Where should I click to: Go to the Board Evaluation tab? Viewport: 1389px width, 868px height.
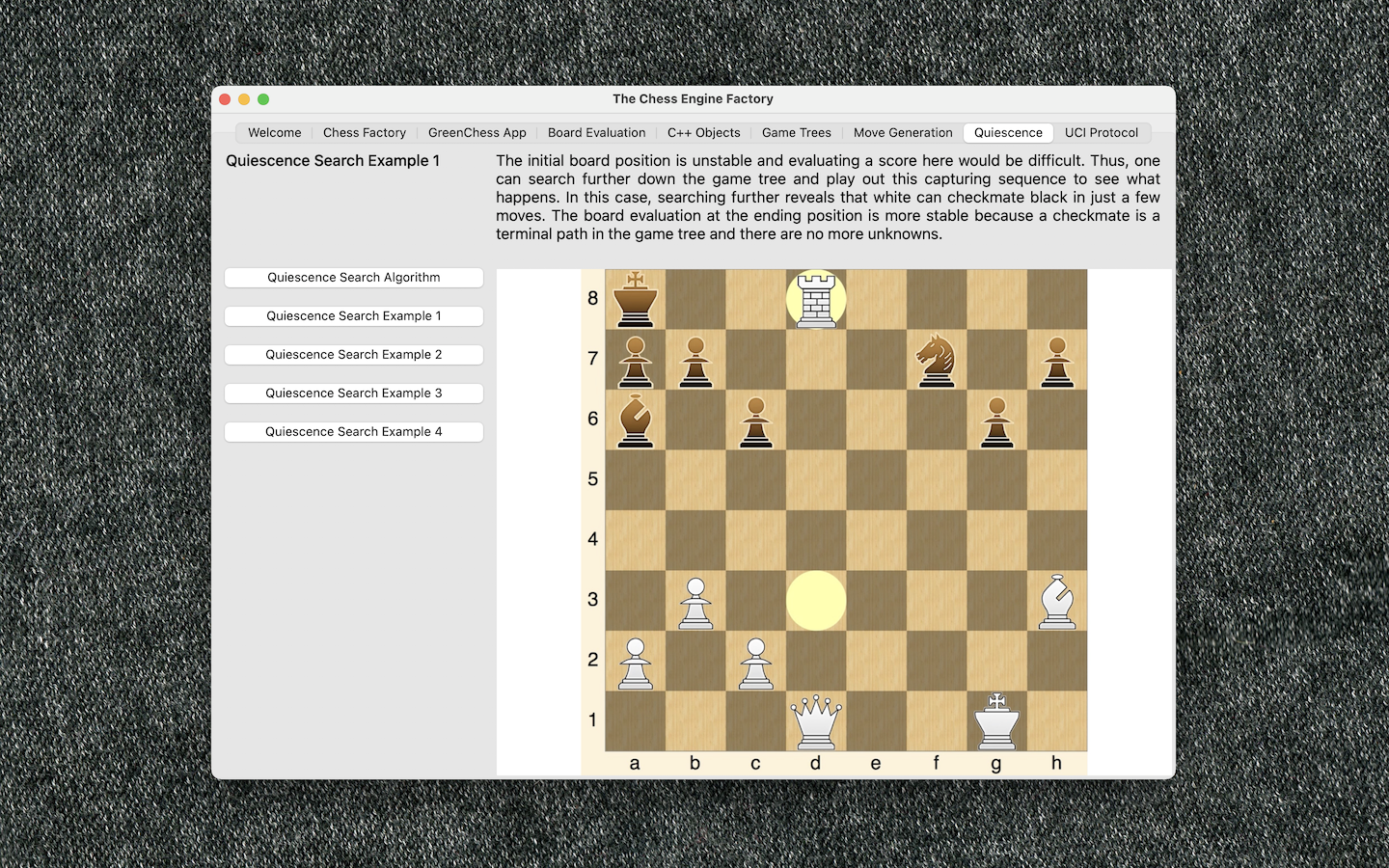coord(597,133)
